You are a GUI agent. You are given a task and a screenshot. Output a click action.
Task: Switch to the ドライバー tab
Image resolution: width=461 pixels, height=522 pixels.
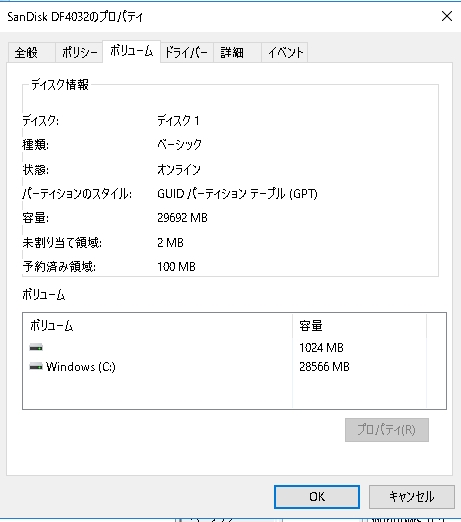pos(187,53)
